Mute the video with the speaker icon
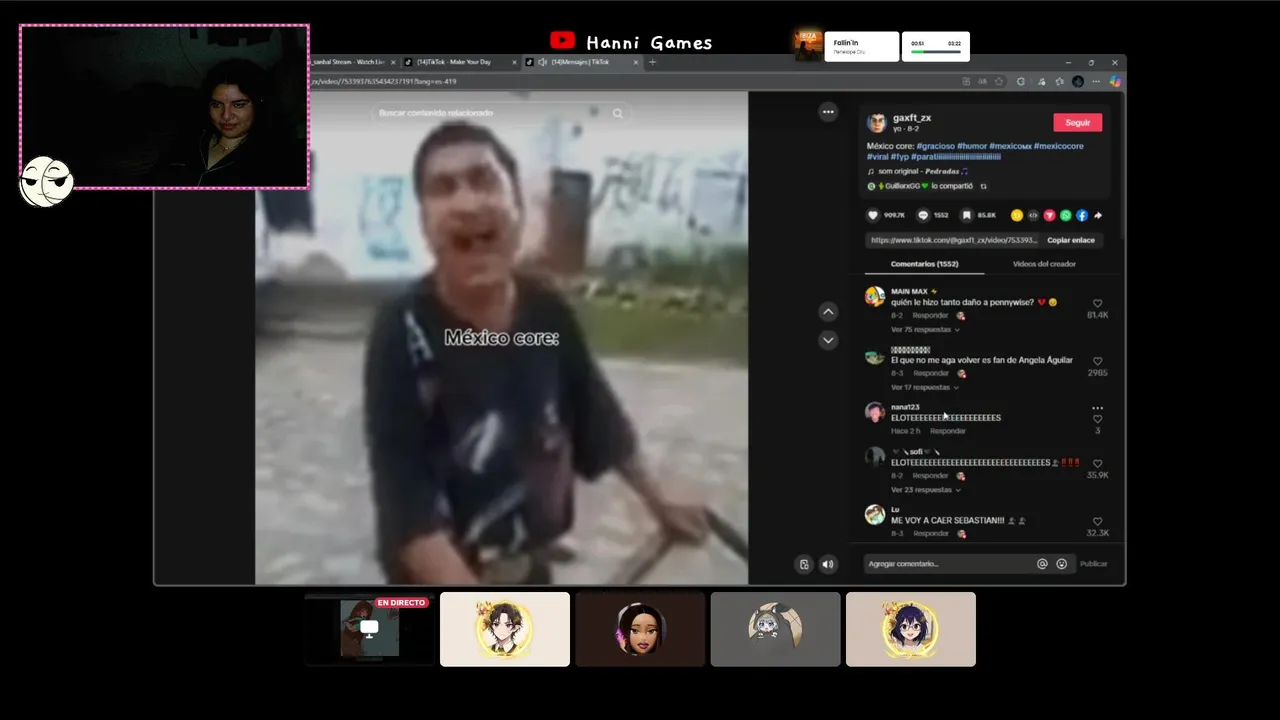This screenshot has width=1280, height=720. 828,564
